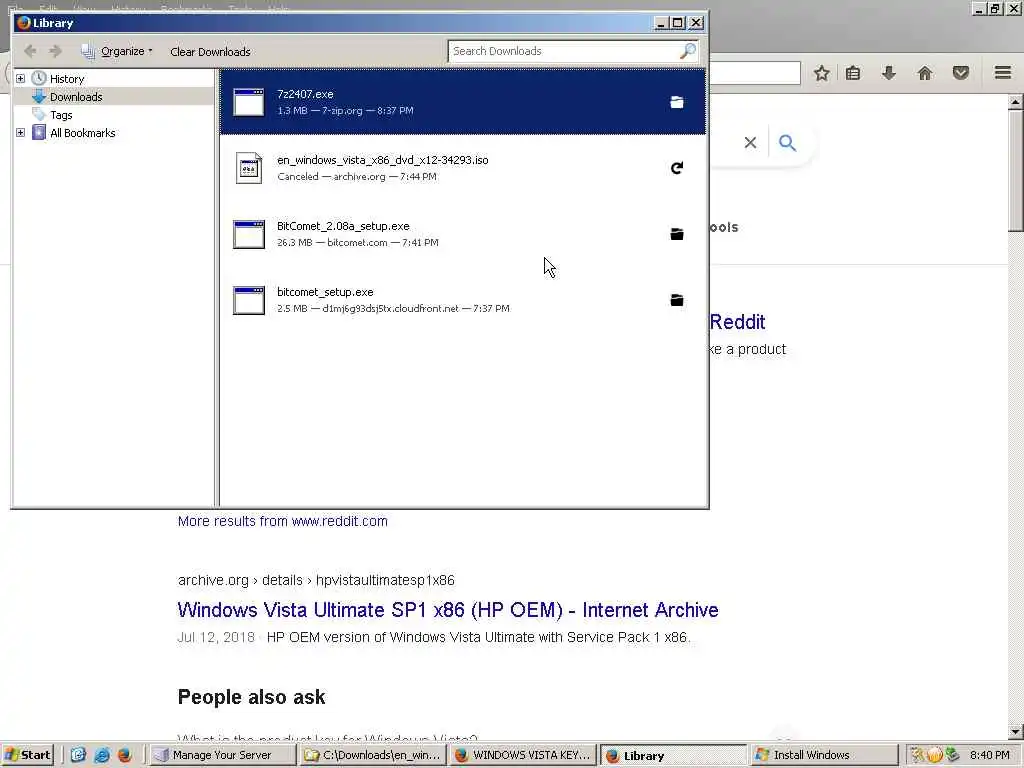Clear the Google search box with X
This screenshot has width=1024, height=768.
750,142
